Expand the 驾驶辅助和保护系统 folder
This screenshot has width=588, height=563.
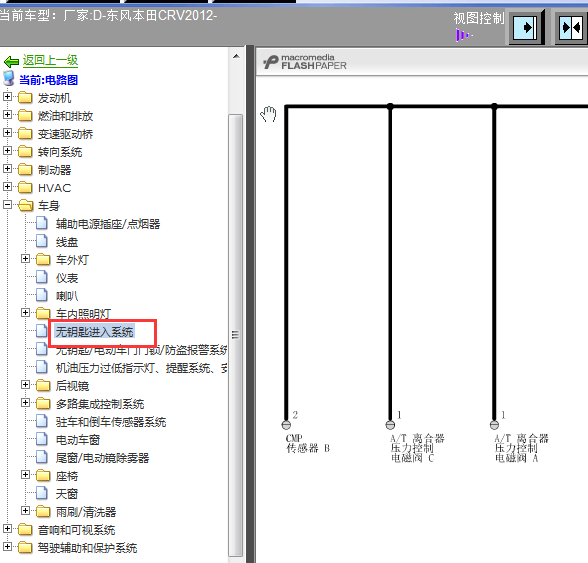pyautogui.click(x=7, y=547)
